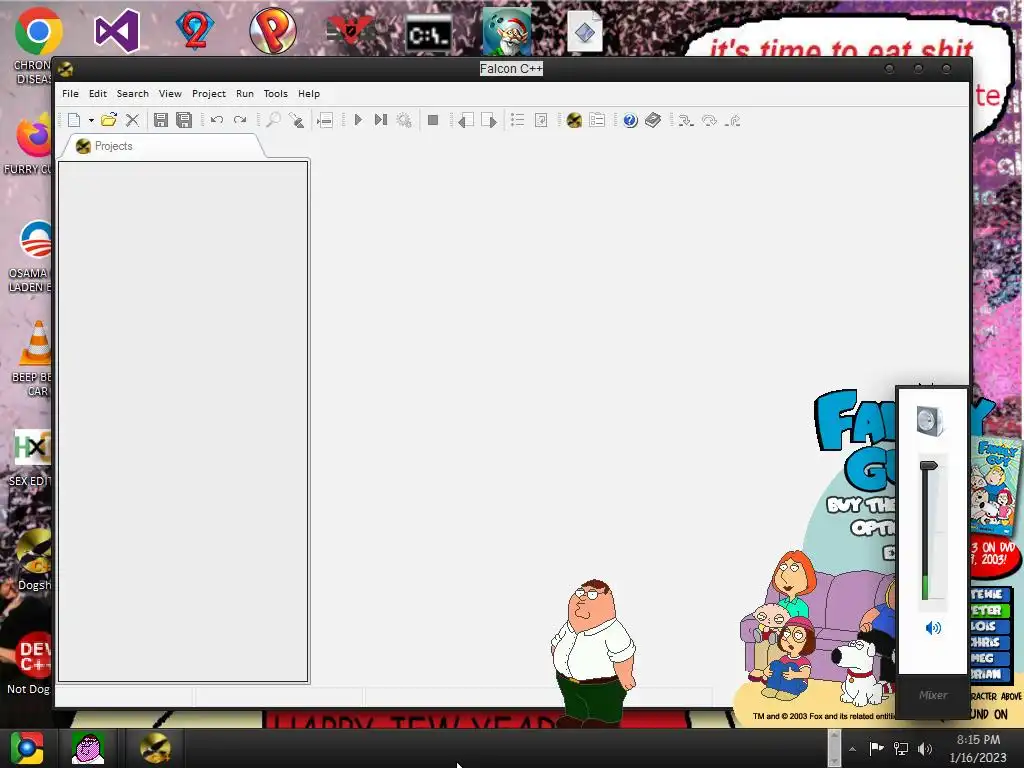1024x768 pixels.
Task: Click the book toolbar icon
Action: [653, 120]
